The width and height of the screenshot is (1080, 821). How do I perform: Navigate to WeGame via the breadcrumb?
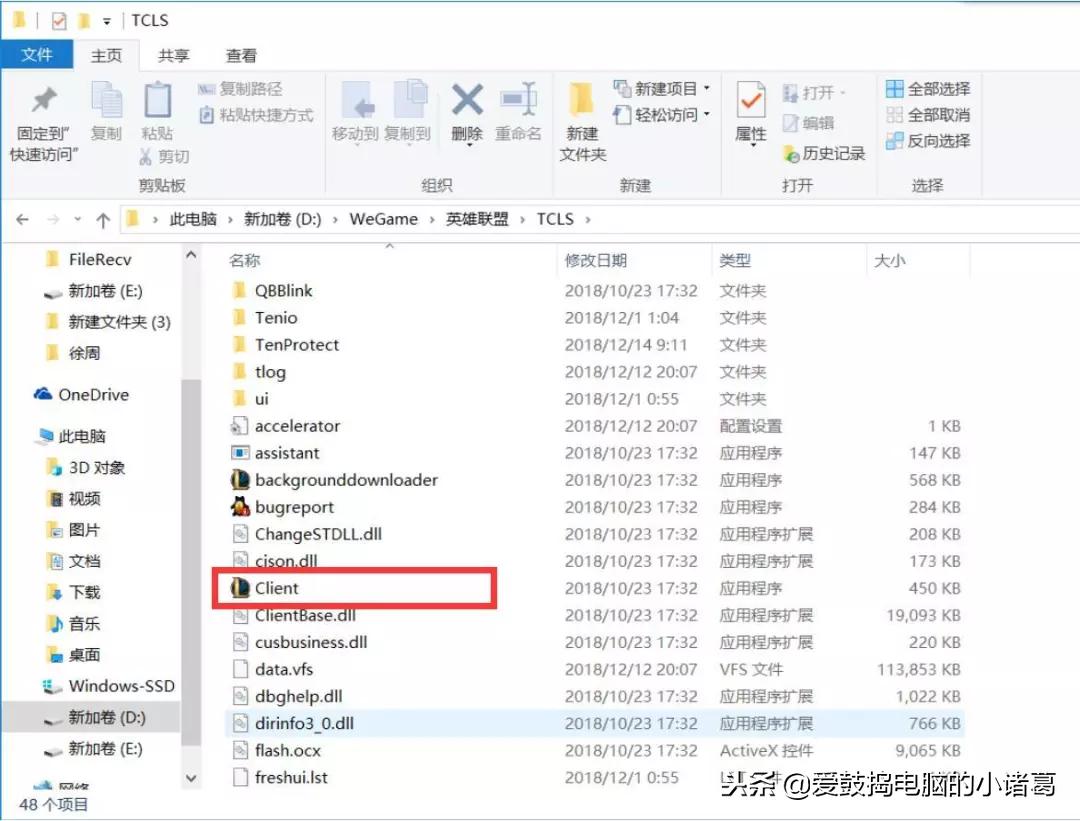[x=383, y=219]
